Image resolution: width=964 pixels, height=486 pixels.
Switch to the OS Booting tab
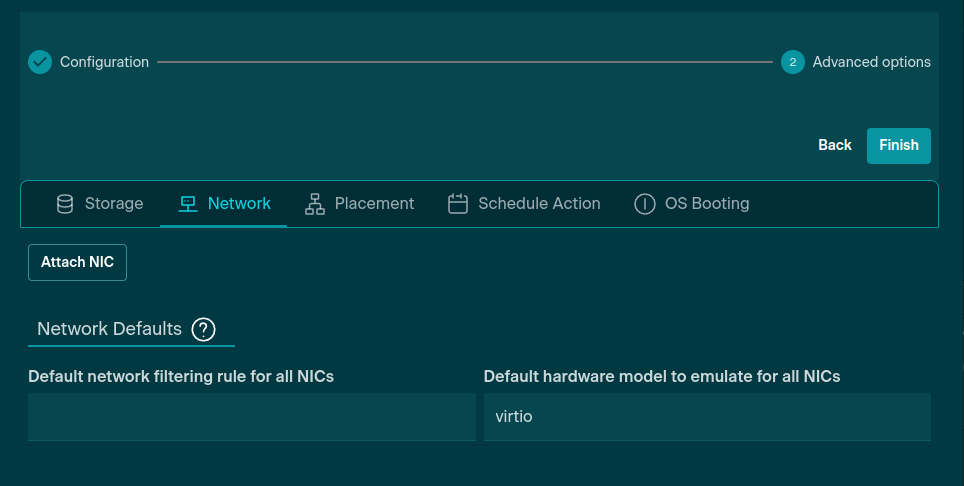706,204
